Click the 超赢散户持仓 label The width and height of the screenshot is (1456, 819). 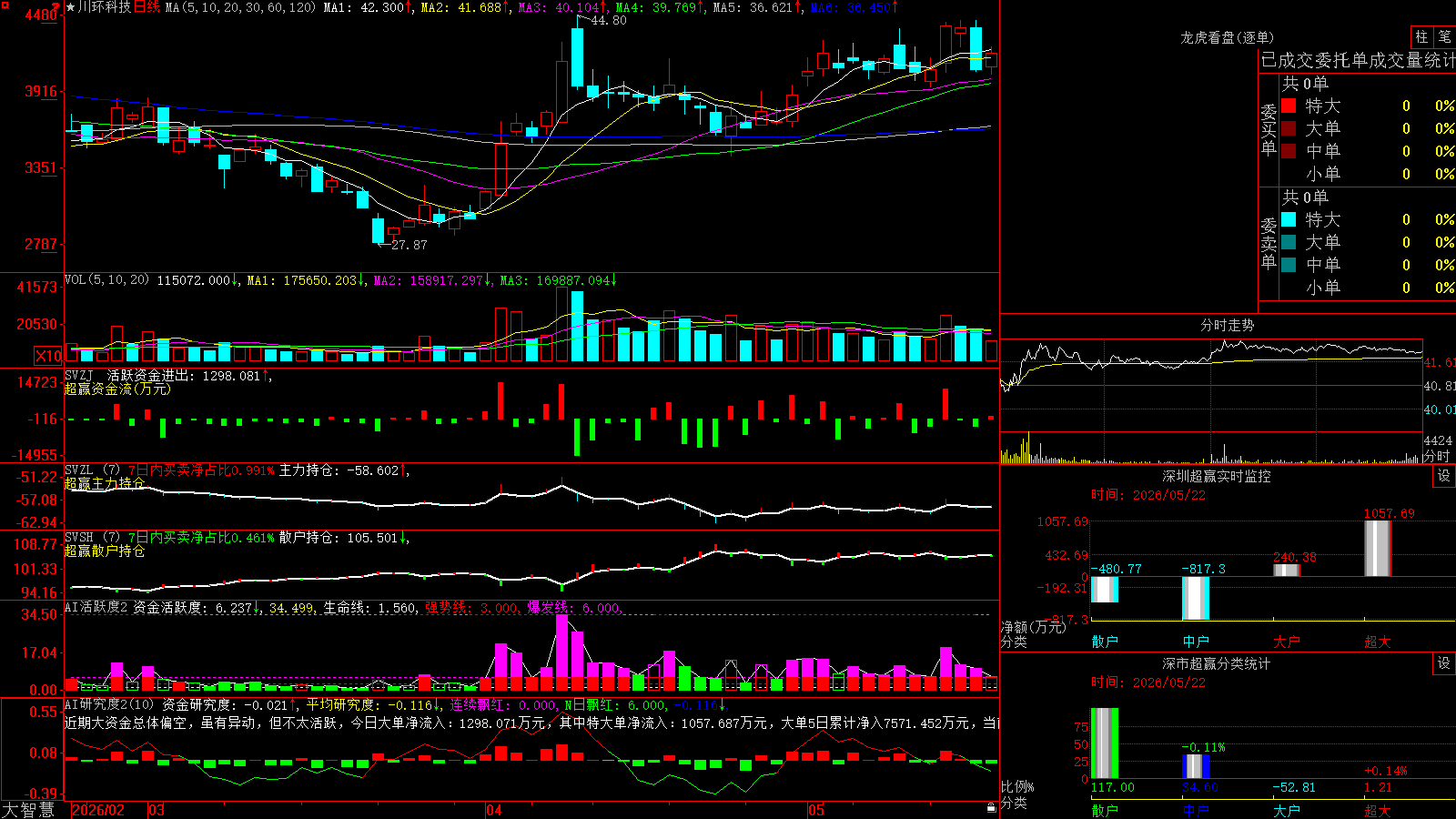pos(105,551)
